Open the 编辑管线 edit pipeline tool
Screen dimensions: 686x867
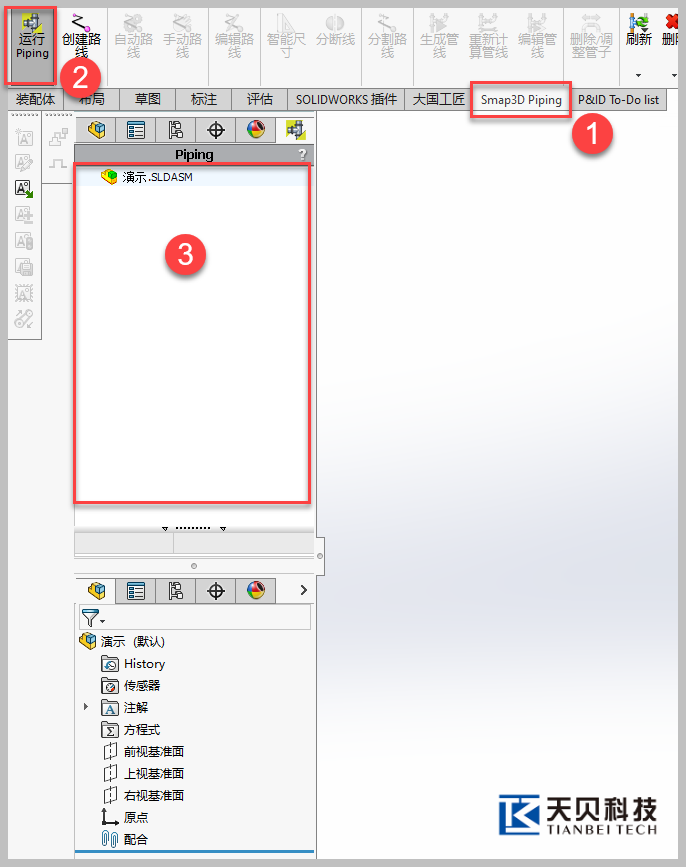coord(537,38)
